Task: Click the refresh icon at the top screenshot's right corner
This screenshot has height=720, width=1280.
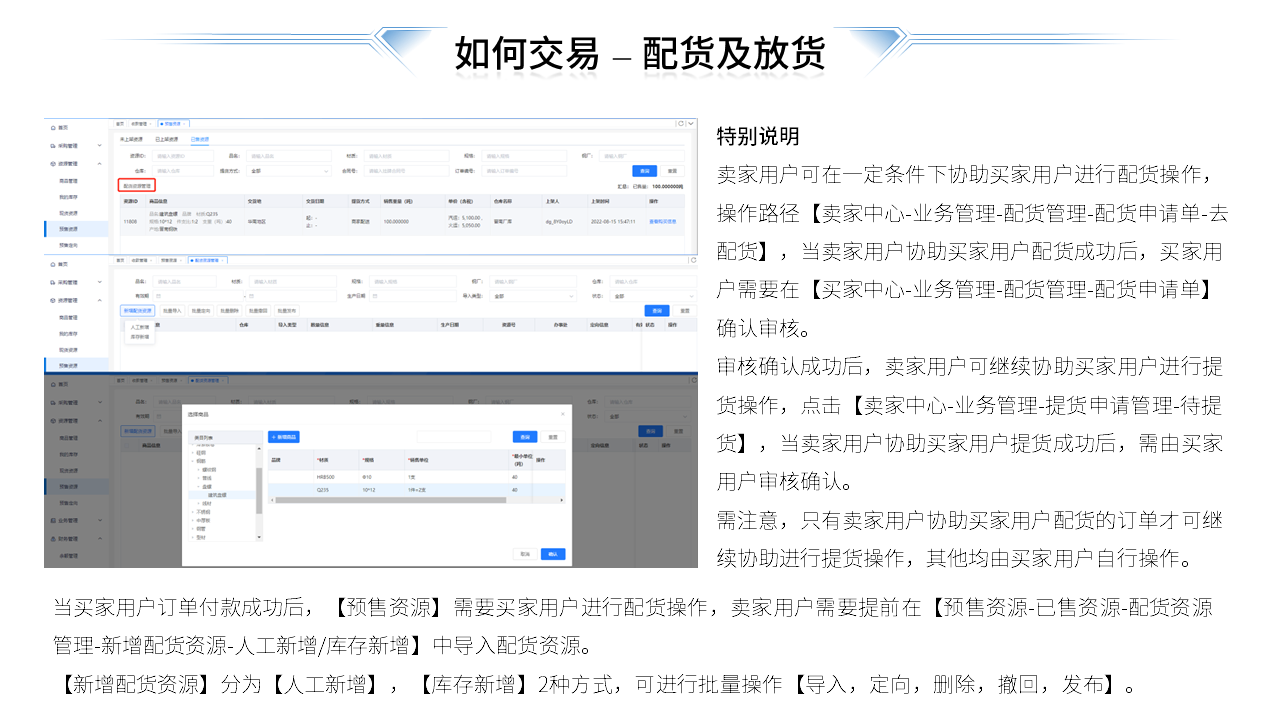Action: coord(680,123)
